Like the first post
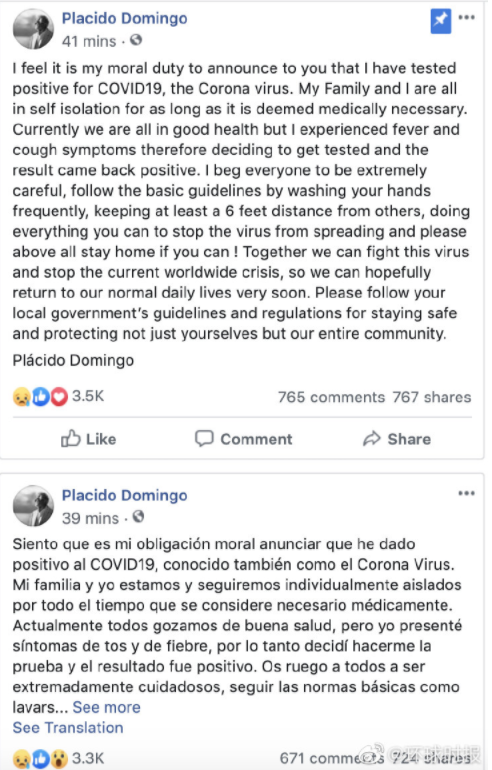Image resolution: width=492 pixels, height=770 pixels. (88, 439)
